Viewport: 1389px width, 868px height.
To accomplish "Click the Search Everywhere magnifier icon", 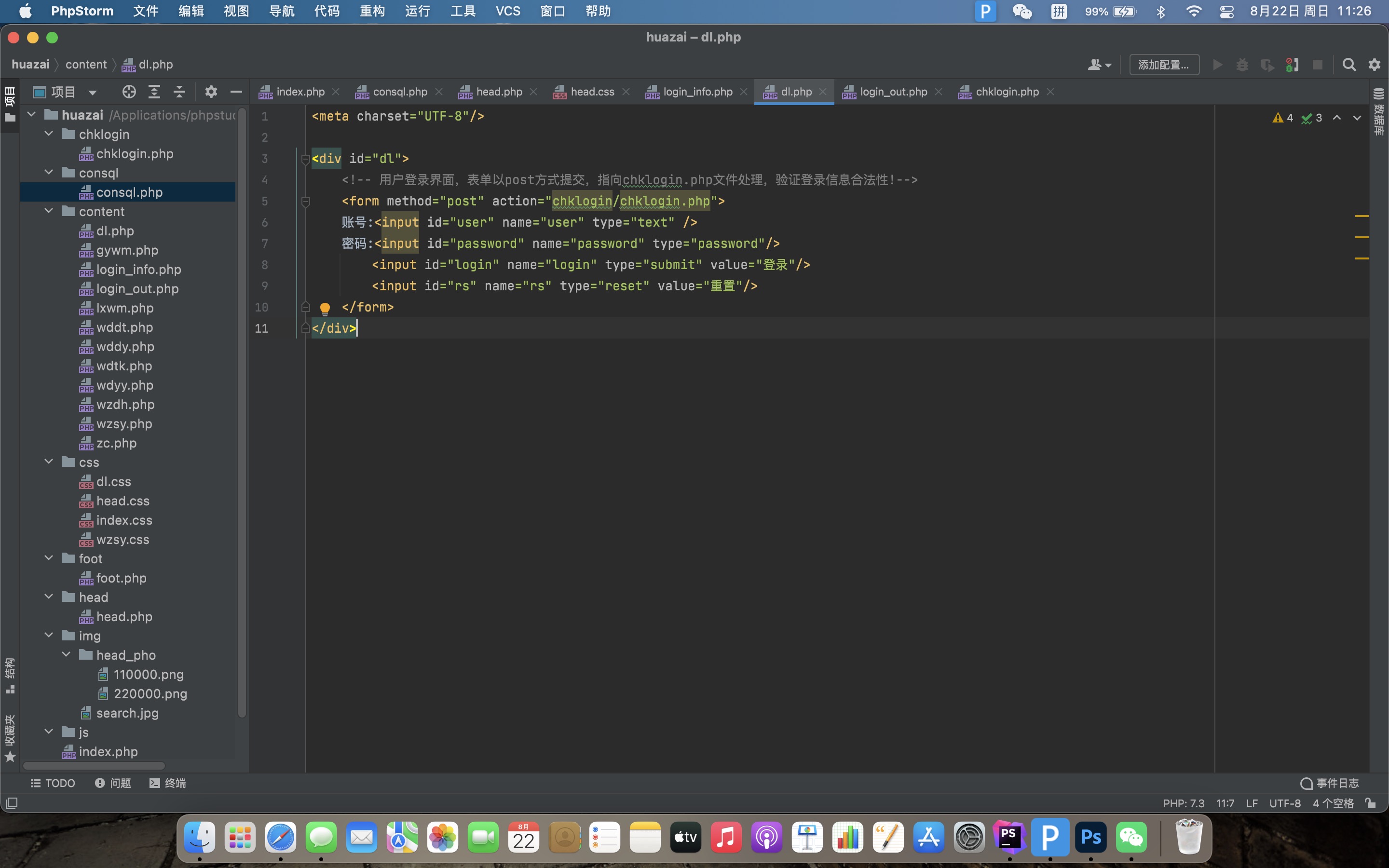I will point(1349,65).
